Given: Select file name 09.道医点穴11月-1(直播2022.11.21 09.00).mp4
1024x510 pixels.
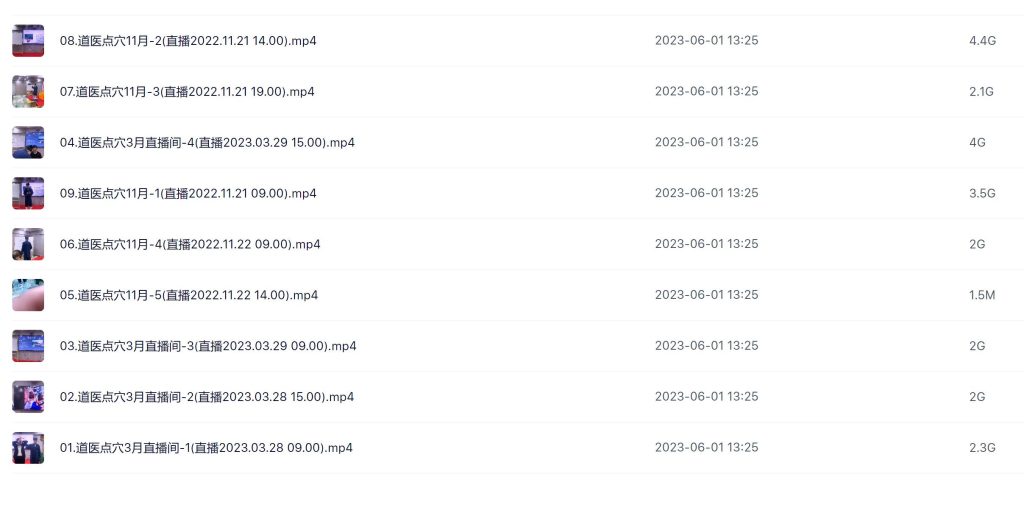Looking at the screenshot, I should (x=188, y=194).
